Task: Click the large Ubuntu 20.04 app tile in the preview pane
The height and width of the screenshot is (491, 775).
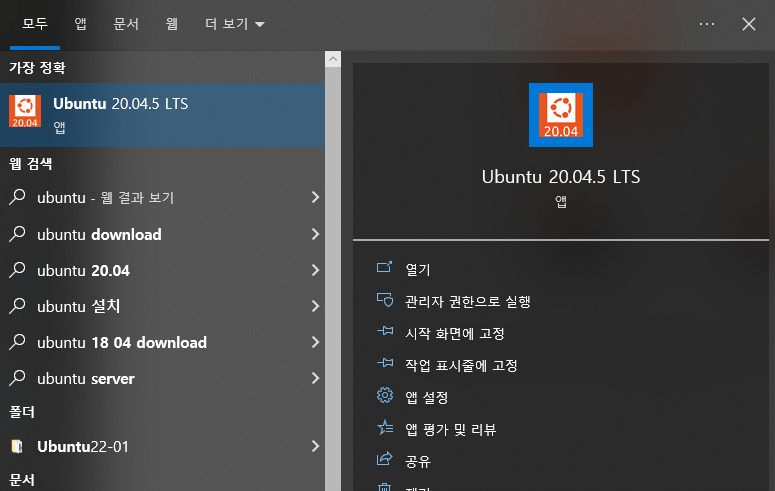Action: tap(560, 115)
